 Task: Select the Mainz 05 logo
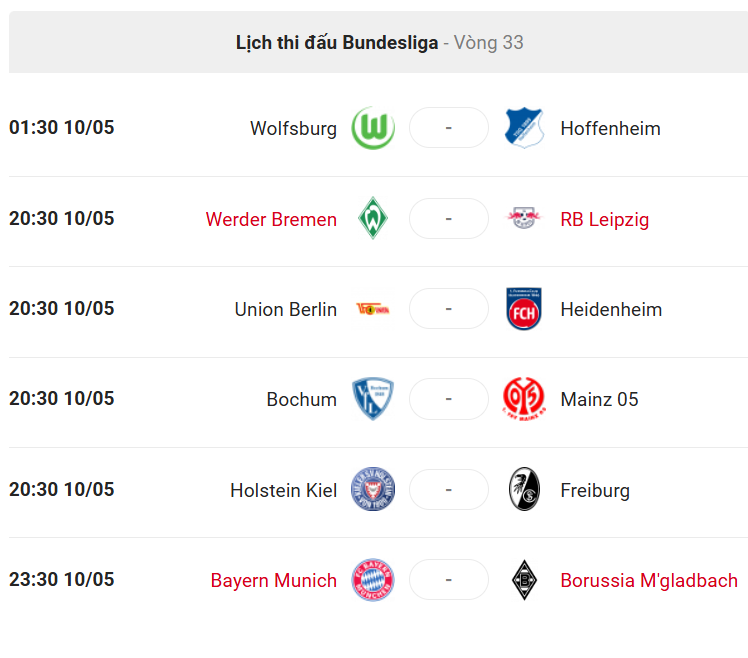point(524,399)
